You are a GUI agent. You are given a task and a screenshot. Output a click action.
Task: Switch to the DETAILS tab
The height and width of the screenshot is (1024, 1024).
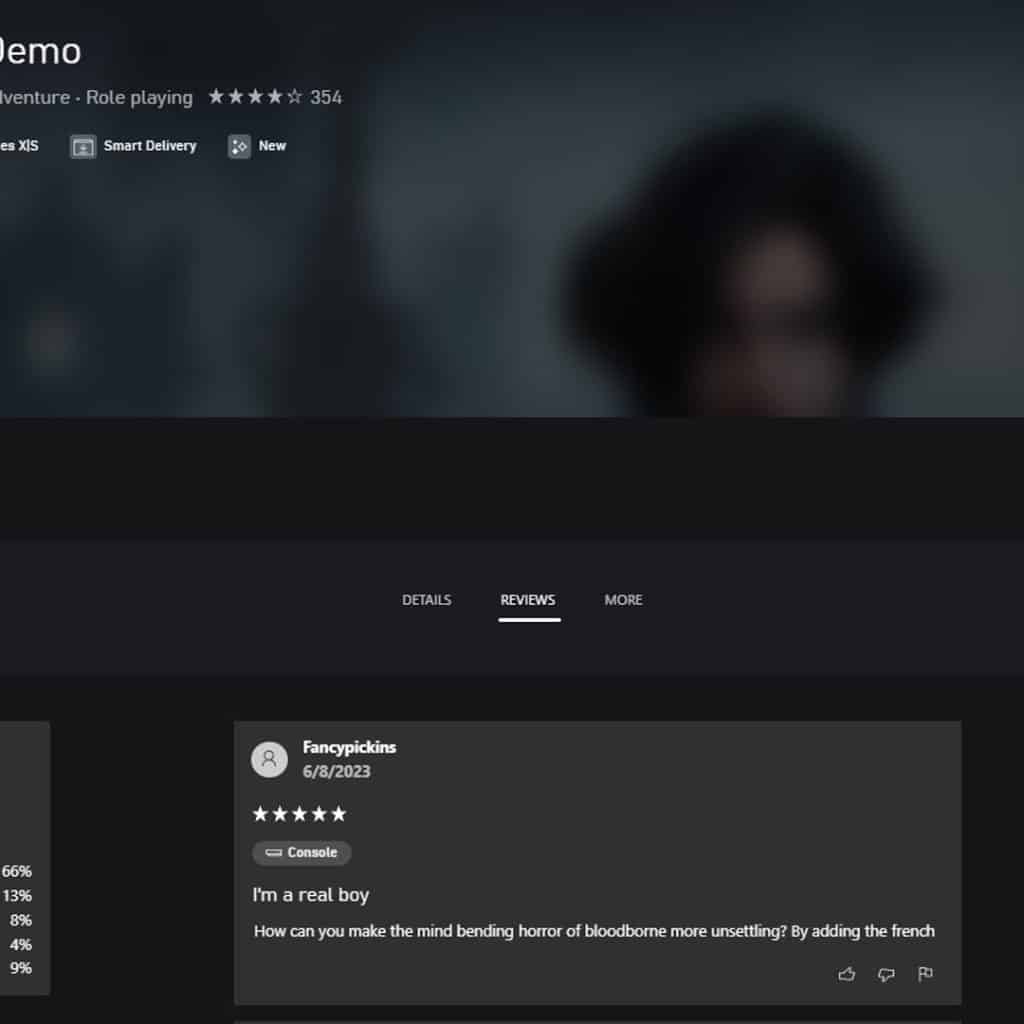click(x=426, y=600)
